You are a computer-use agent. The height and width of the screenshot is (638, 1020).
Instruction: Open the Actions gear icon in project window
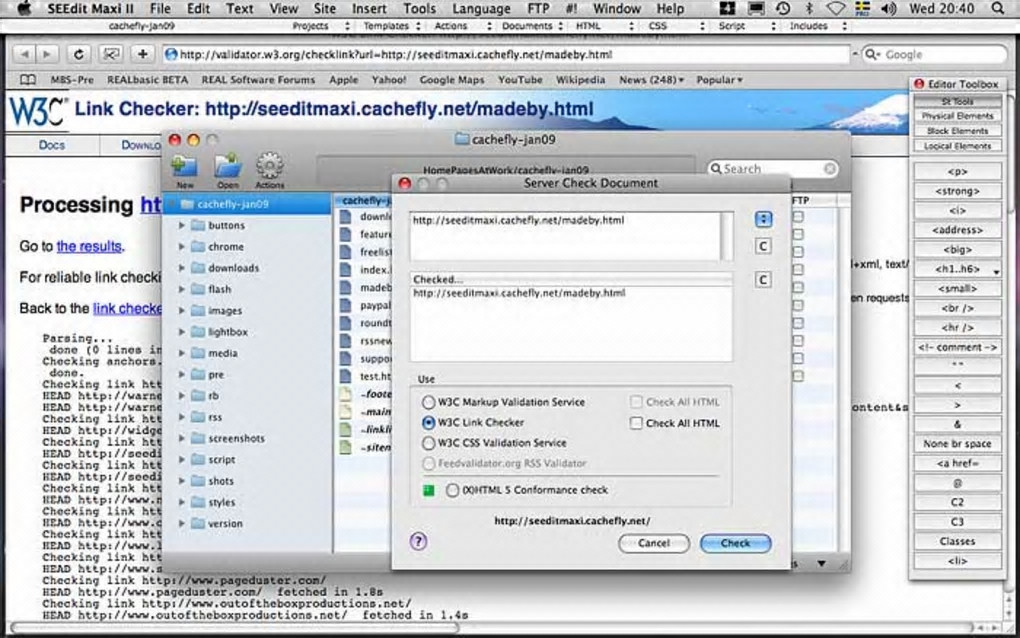(x=269, y=165)
